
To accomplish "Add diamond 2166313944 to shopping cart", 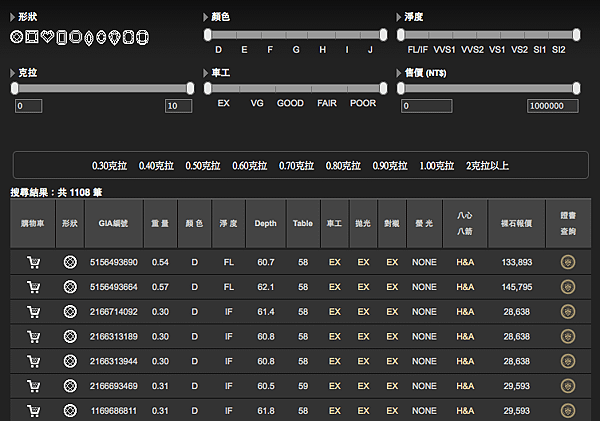I will tap(33, 361).
